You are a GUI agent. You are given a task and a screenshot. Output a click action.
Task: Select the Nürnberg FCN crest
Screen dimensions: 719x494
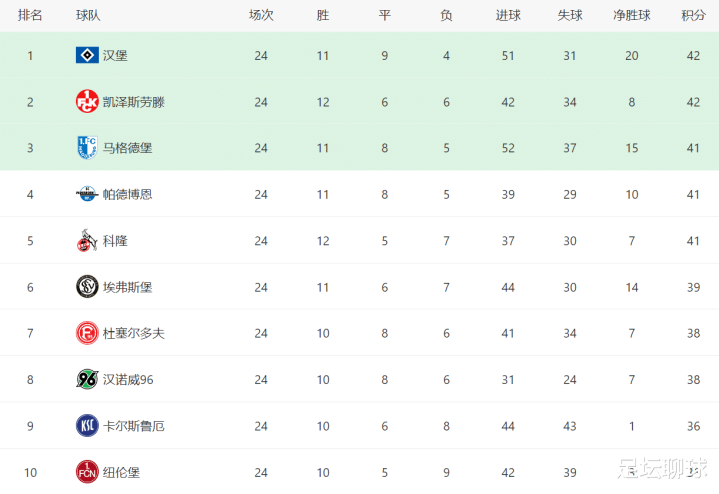87,472
